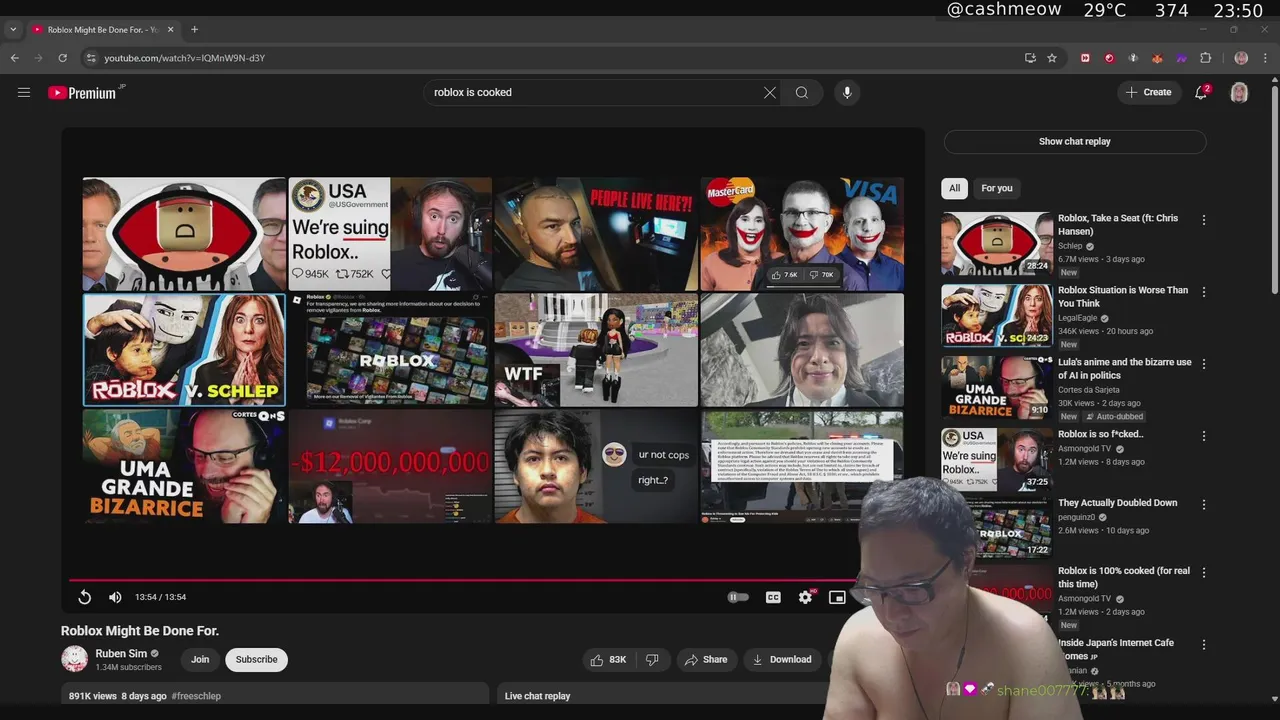The width and height of the screenshot is (1280, 720).
Task: Open options for 'Inside Japan's Internet Cafe' video
Action: [x=1204, y=644]
